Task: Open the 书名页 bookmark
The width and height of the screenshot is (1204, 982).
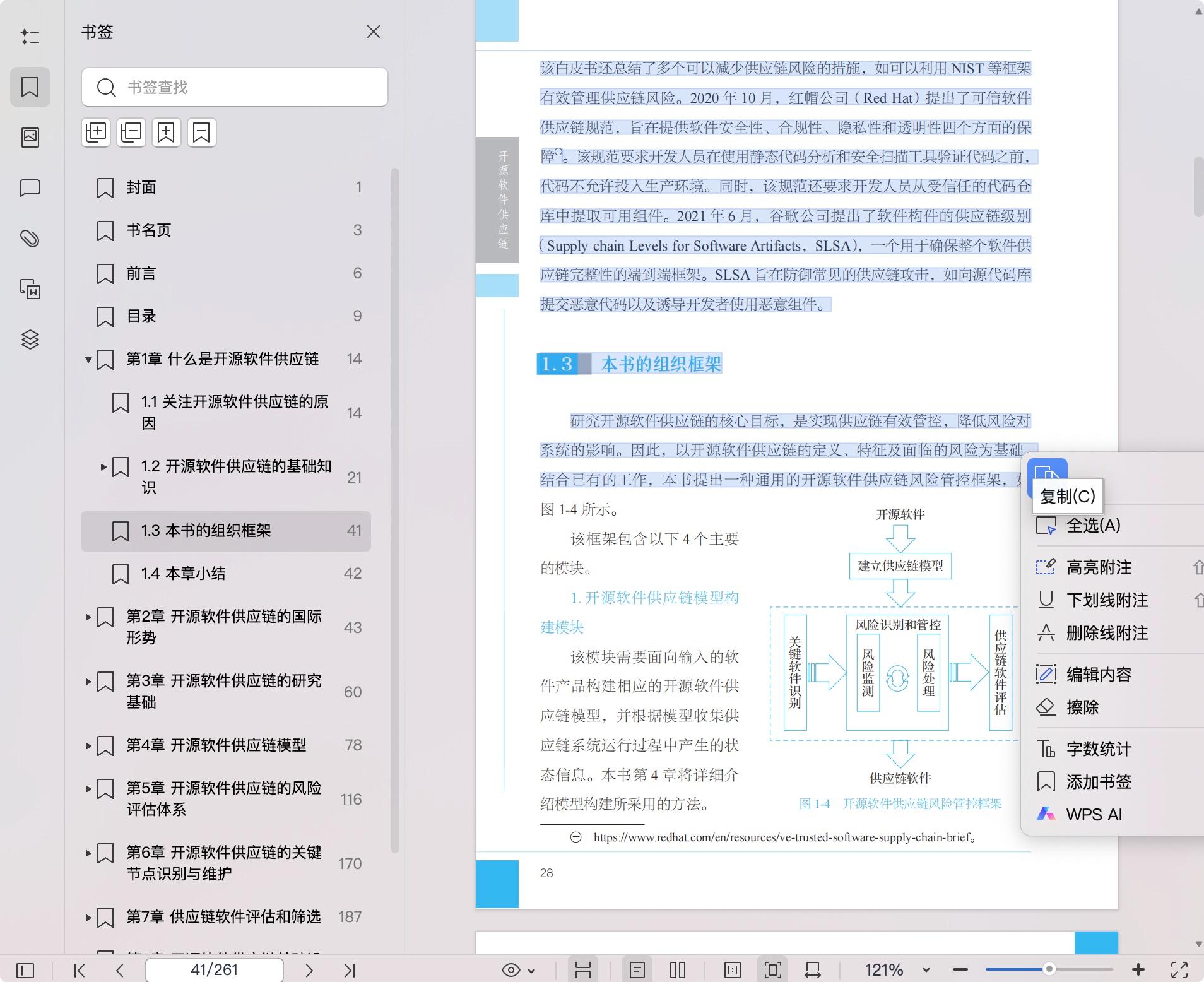Action: pos(226,230)
